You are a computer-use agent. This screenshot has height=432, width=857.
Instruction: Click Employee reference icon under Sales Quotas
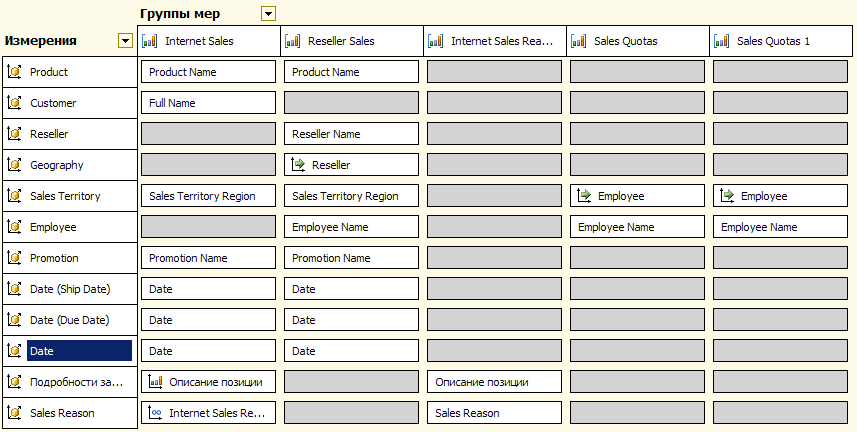pos(584,196)
